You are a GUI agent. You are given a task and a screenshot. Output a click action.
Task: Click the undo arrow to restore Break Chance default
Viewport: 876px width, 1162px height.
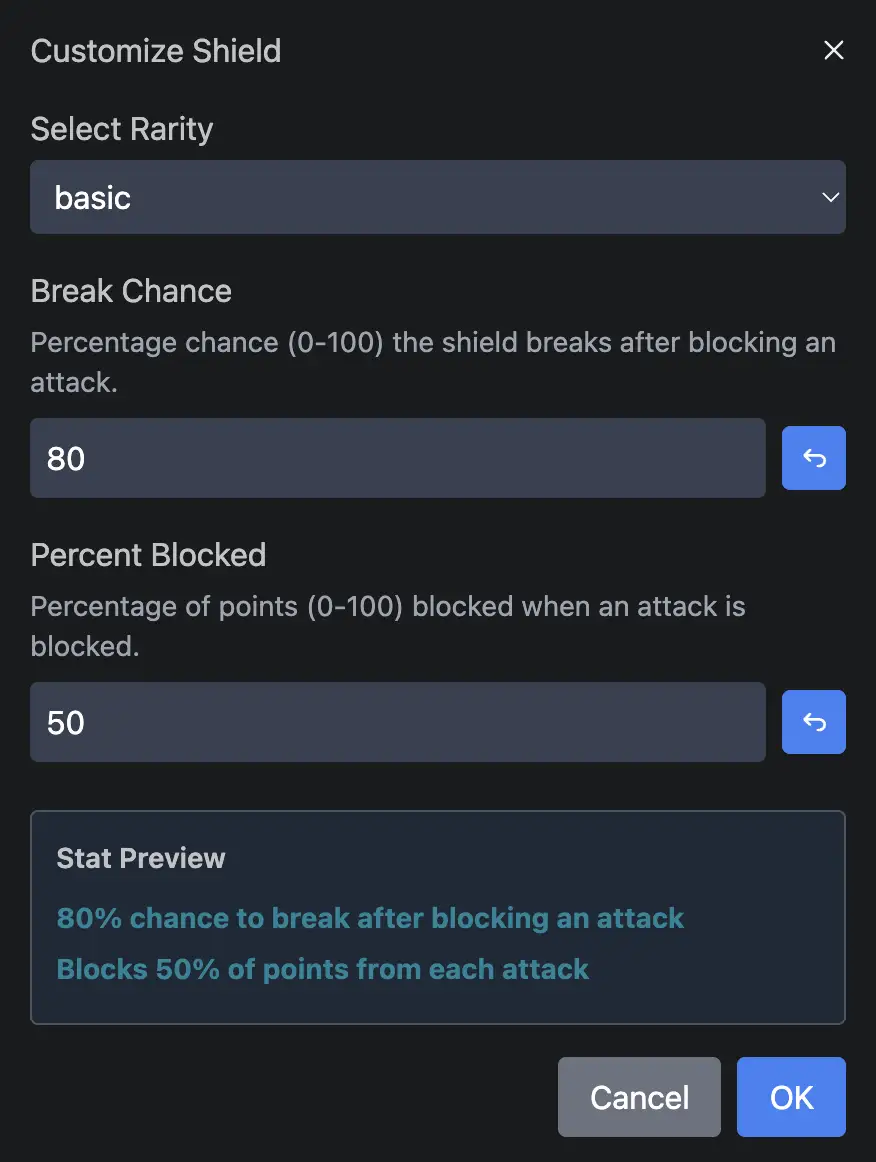point(813,458)
